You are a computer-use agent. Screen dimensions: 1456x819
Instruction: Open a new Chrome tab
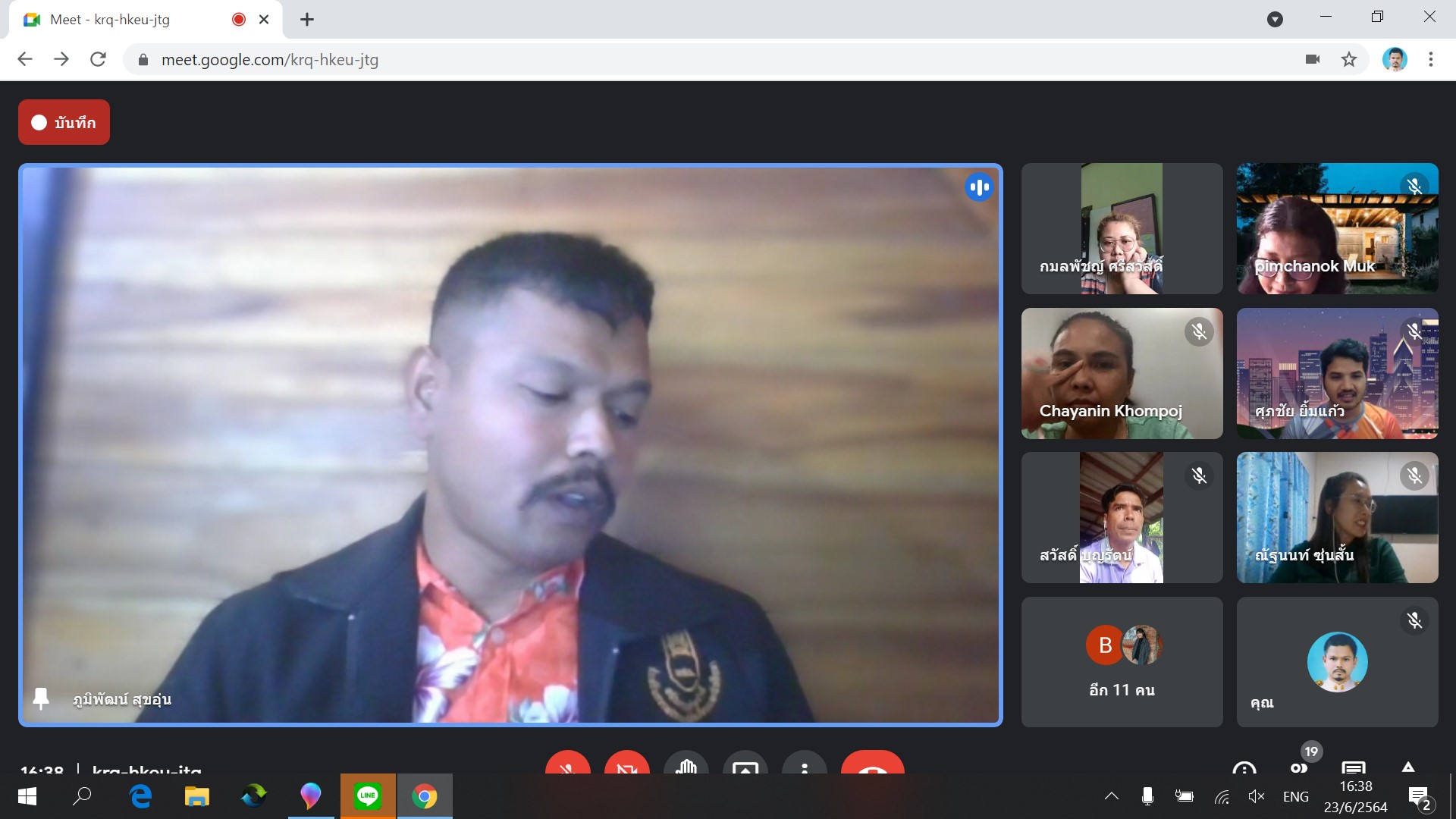pos(307,20)
